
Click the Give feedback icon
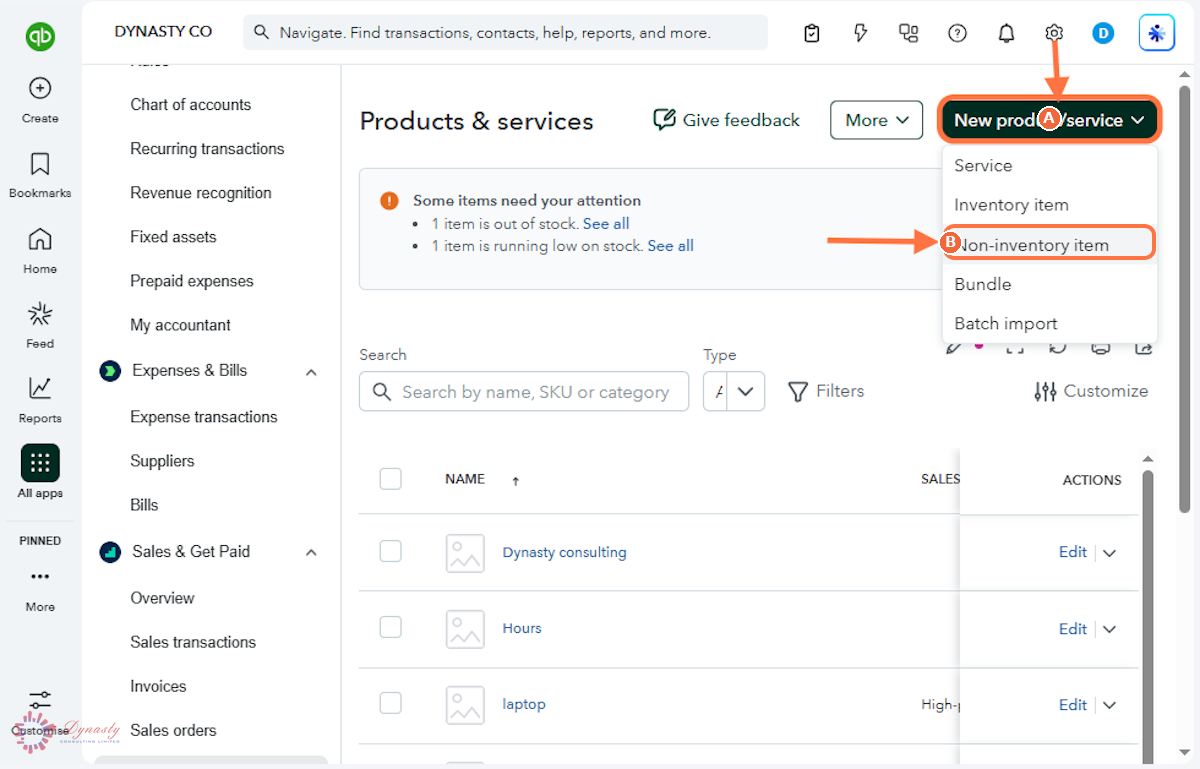(664, 120)
